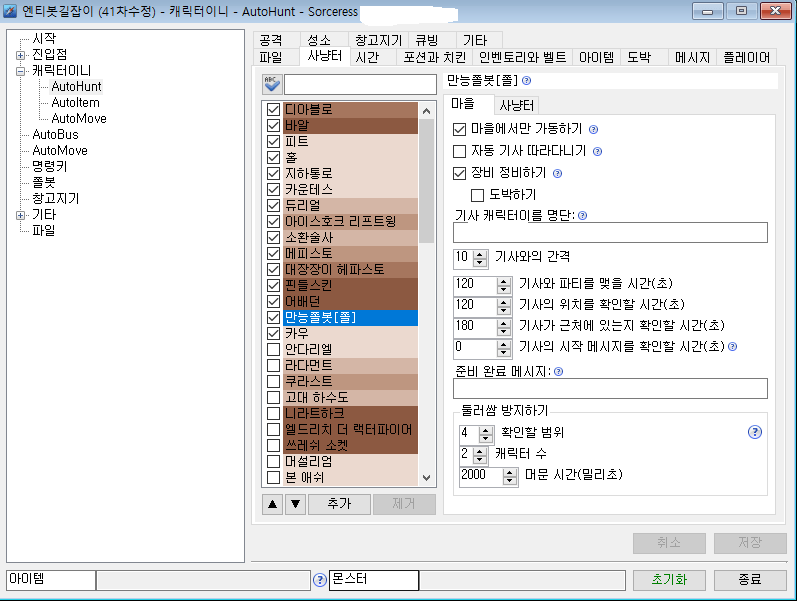Click hunting list scroll up arrow
797x601 pixels.
tap(426, 110)
